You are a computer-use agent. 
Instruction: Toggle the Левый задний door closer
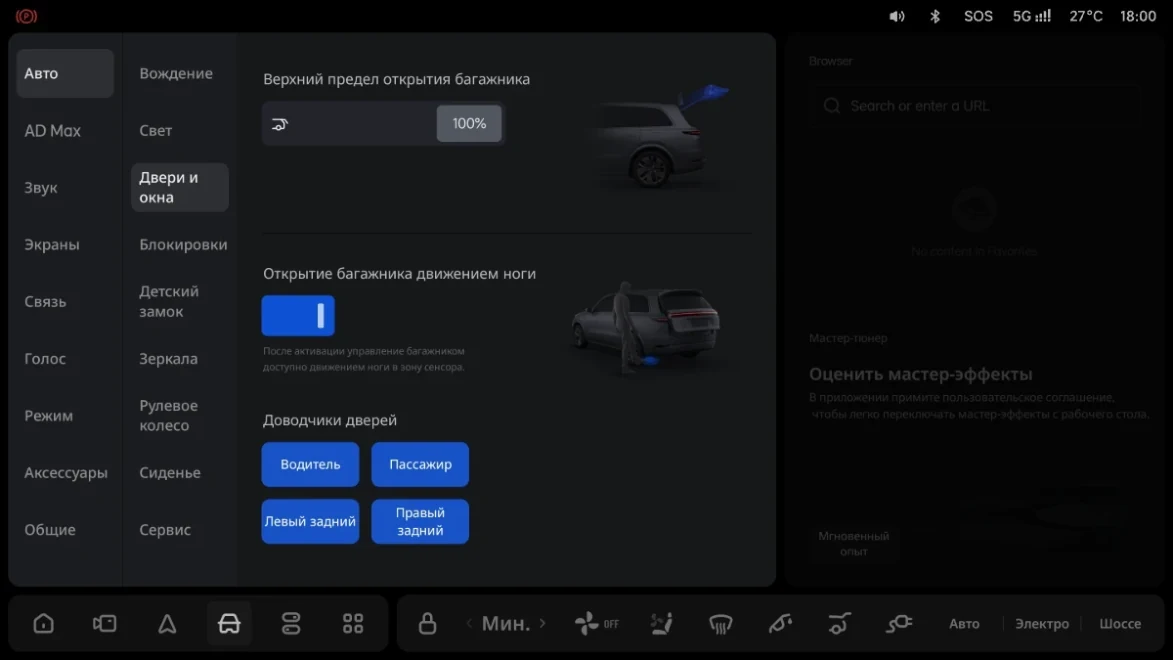310,522
